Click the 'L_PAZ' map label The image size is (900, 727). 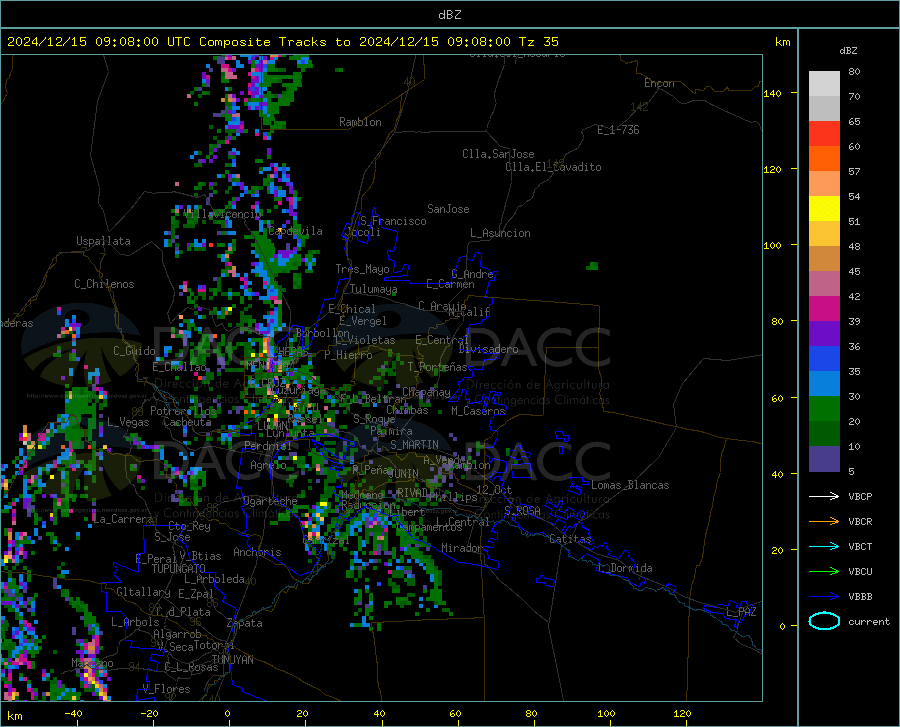[741, 612]
